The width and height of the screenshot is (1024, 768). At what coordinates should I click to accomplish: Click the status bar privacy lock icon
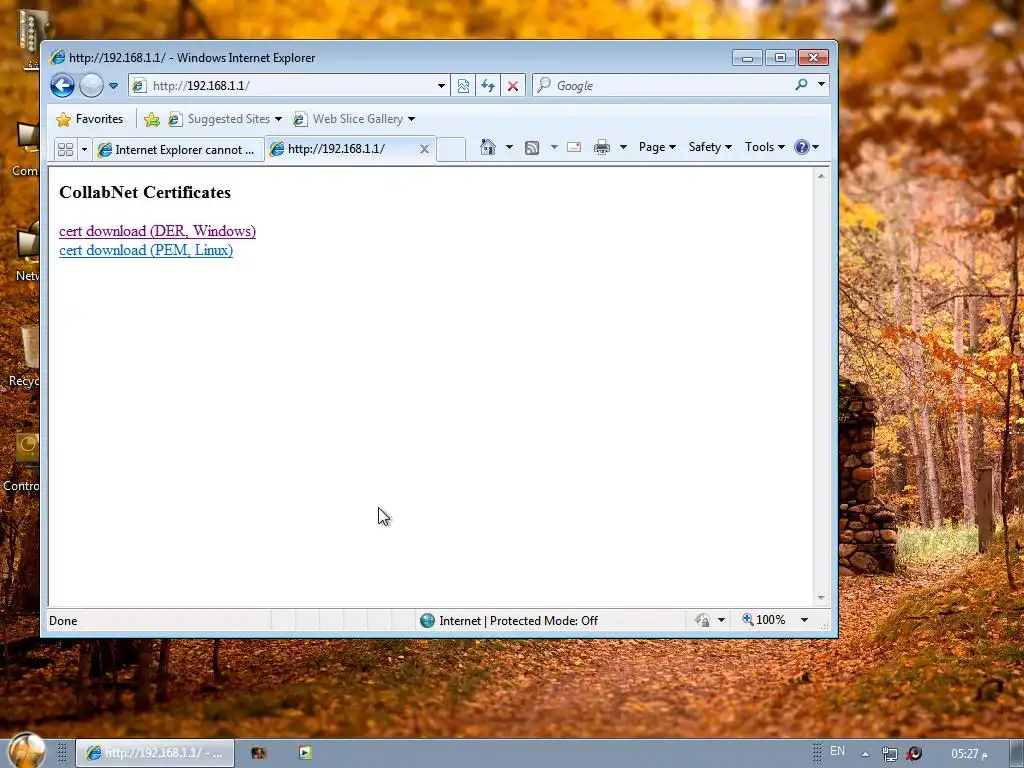703,620
